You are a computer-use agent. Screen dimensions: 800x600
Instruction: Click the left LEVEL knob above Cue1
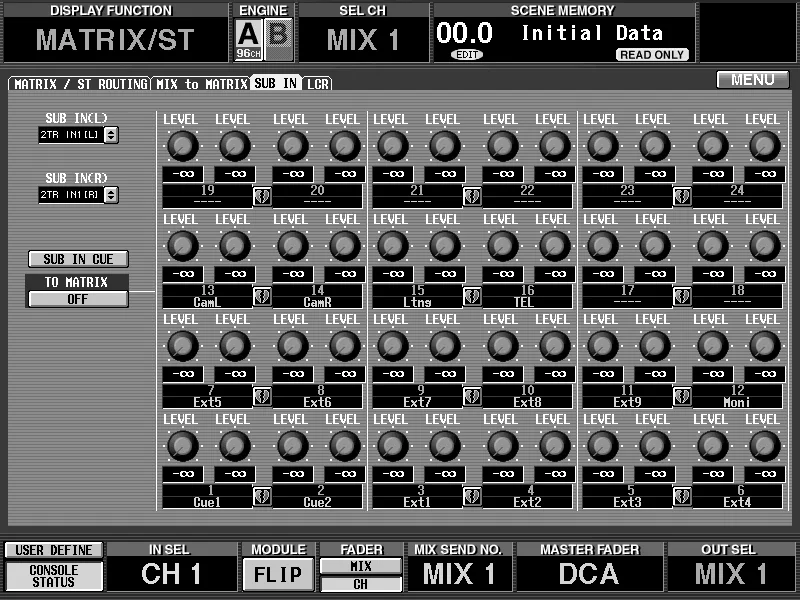pos(182,445)
